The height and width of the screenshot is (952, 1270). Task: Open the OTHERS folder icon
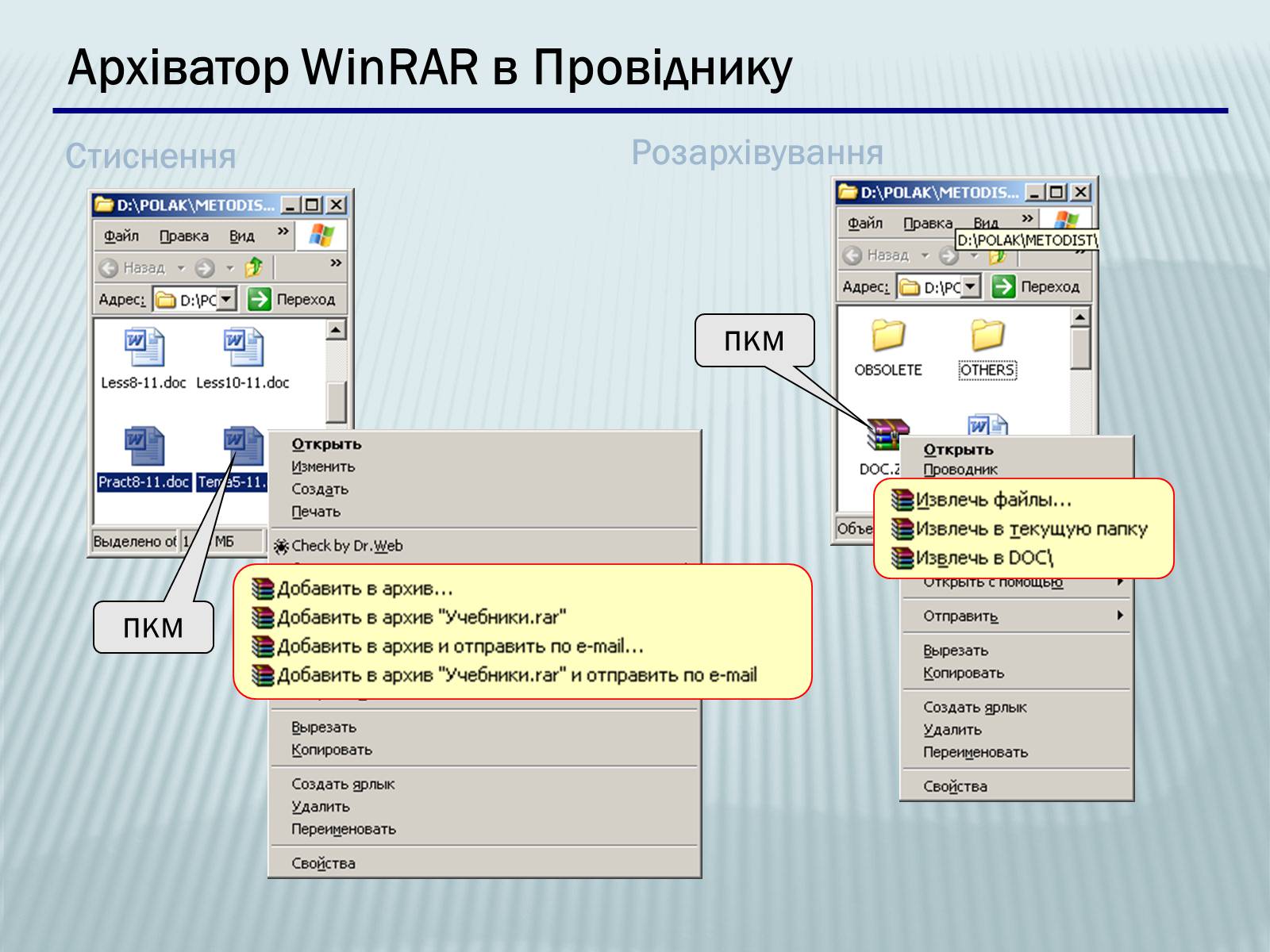(987, 336)
